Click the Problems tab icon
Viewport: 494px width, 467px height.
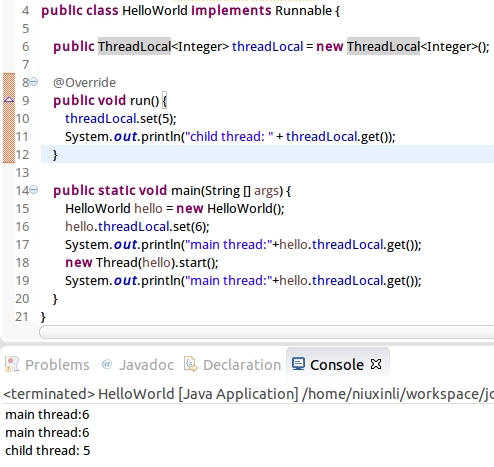[x=12, y=364]
